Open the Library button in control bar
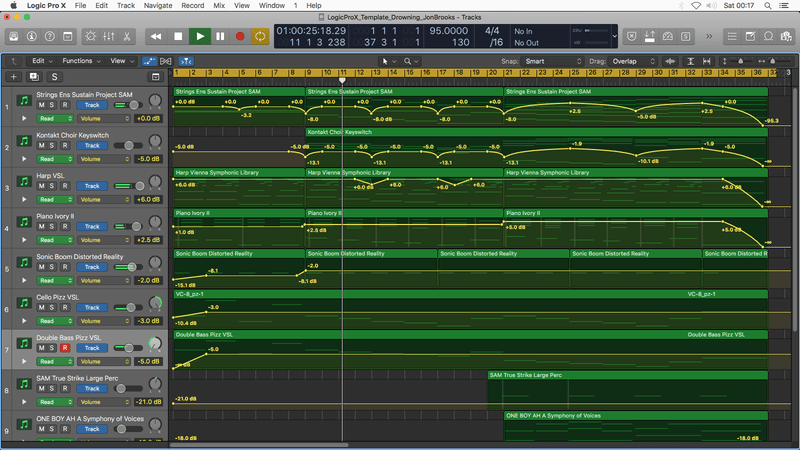 click(x=14, y=36)
